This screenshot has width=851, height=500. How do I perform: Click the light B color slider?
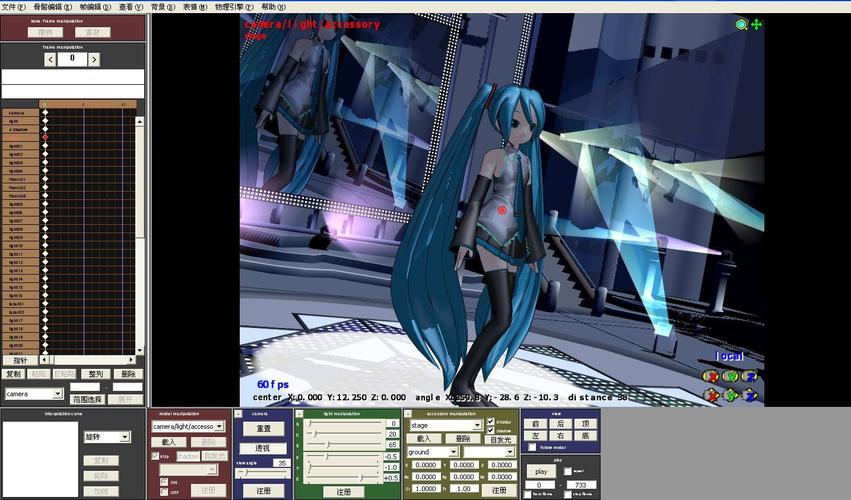[345, 445]
